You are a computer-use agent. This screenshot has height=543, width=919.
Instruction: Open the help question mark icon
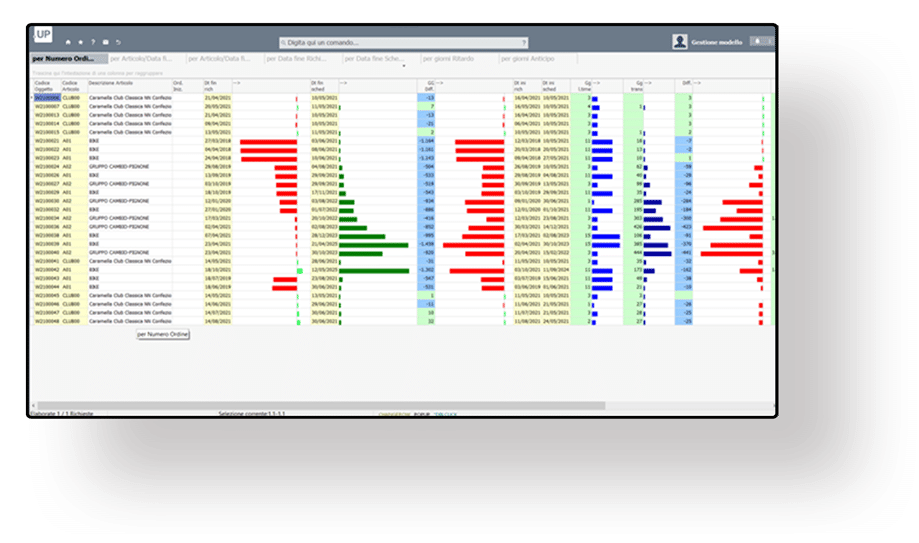coord(93,43)
